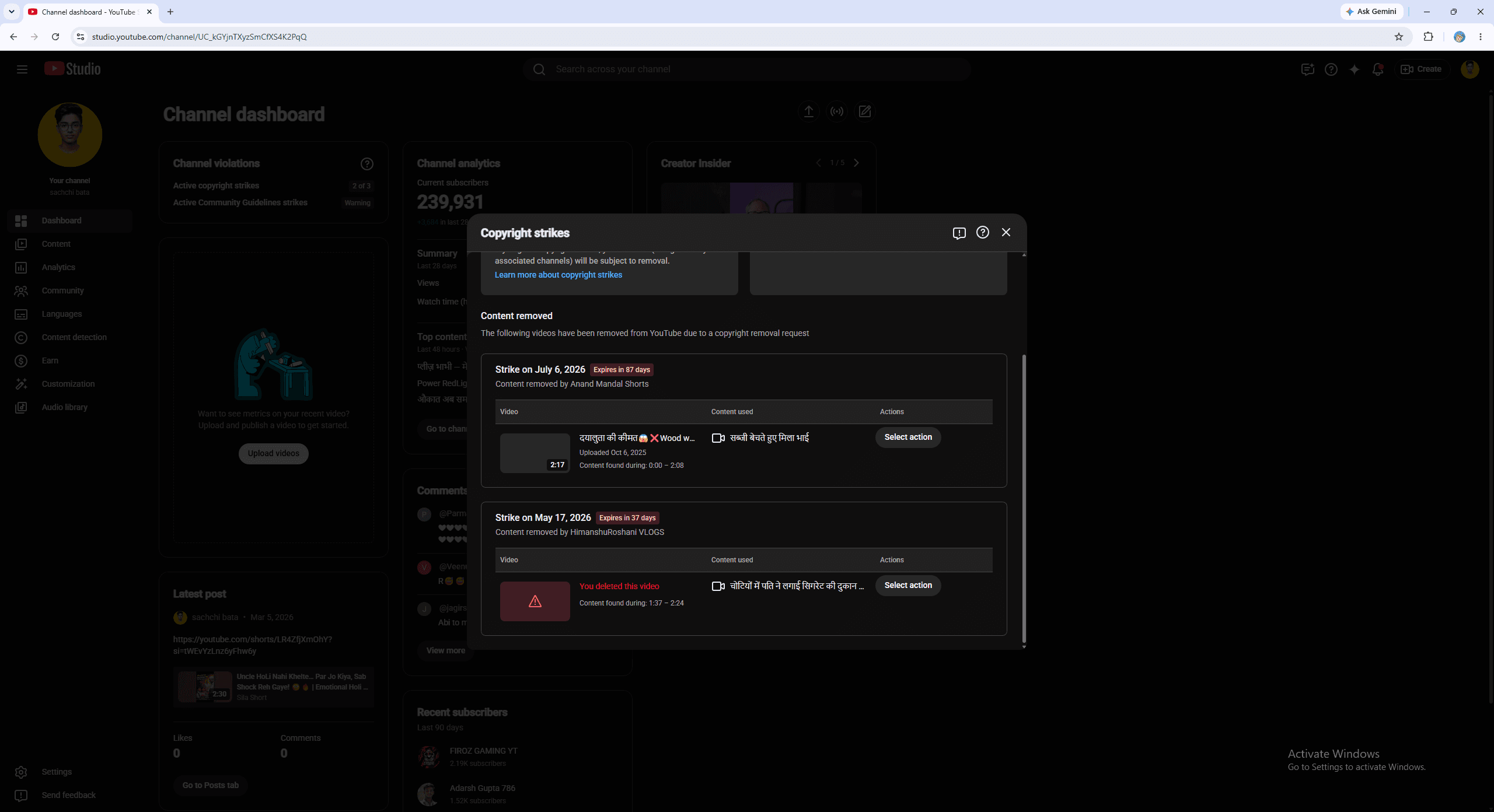Open Chrome profile avatar in toolbar

coord(1459,37)
